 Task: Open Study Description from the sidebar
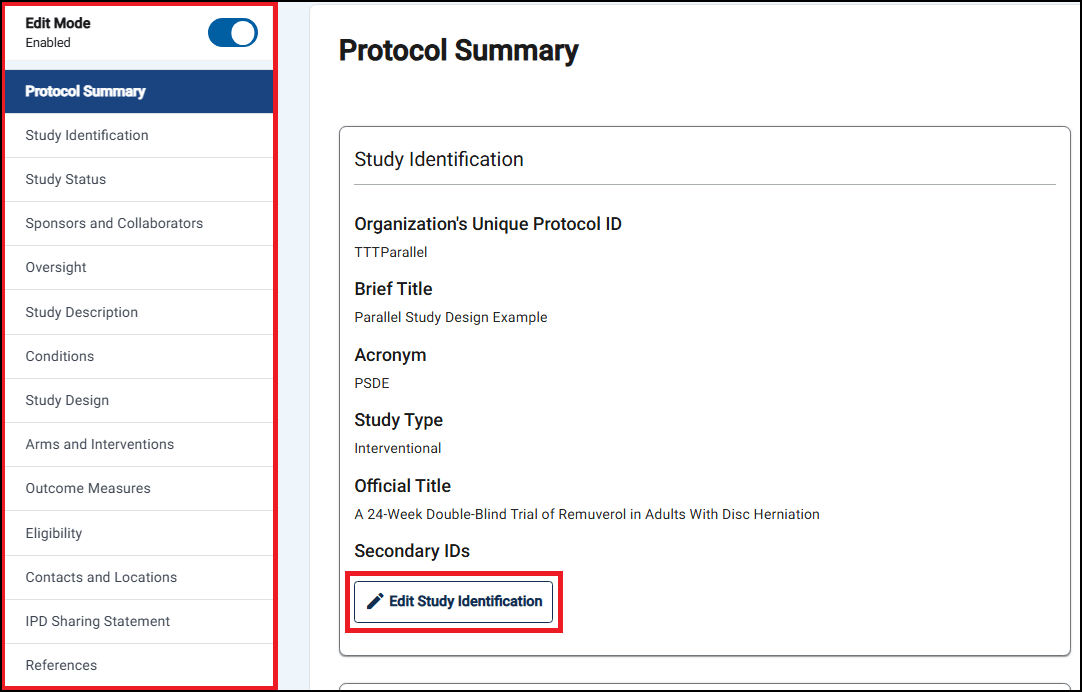tap(139, 313)
